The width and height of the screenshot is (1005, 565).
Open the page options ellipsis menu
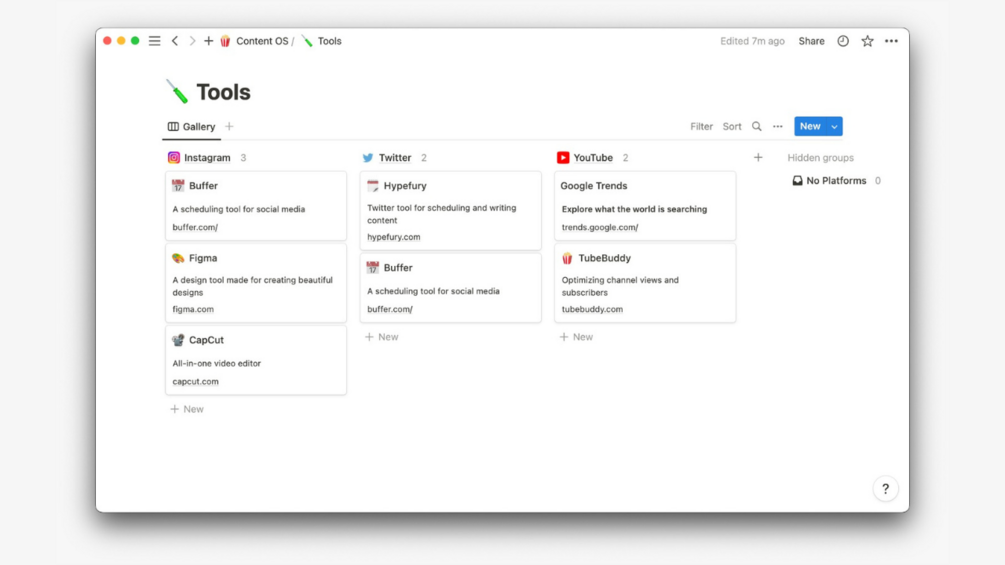tap(891, 41)
